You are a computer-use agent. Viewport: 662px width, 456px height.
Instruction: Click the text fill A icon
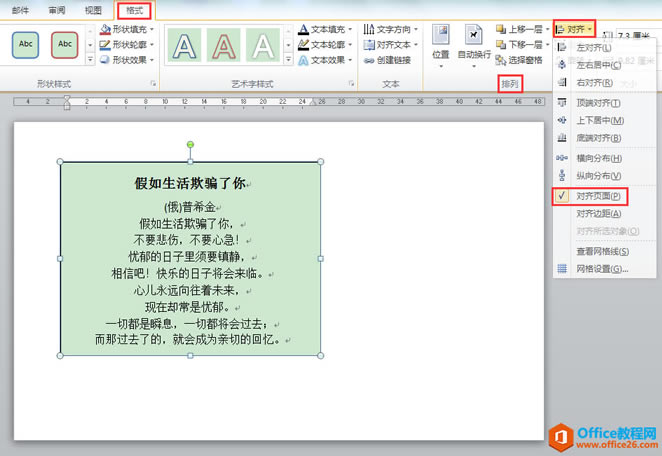click(x=303, y=29)
